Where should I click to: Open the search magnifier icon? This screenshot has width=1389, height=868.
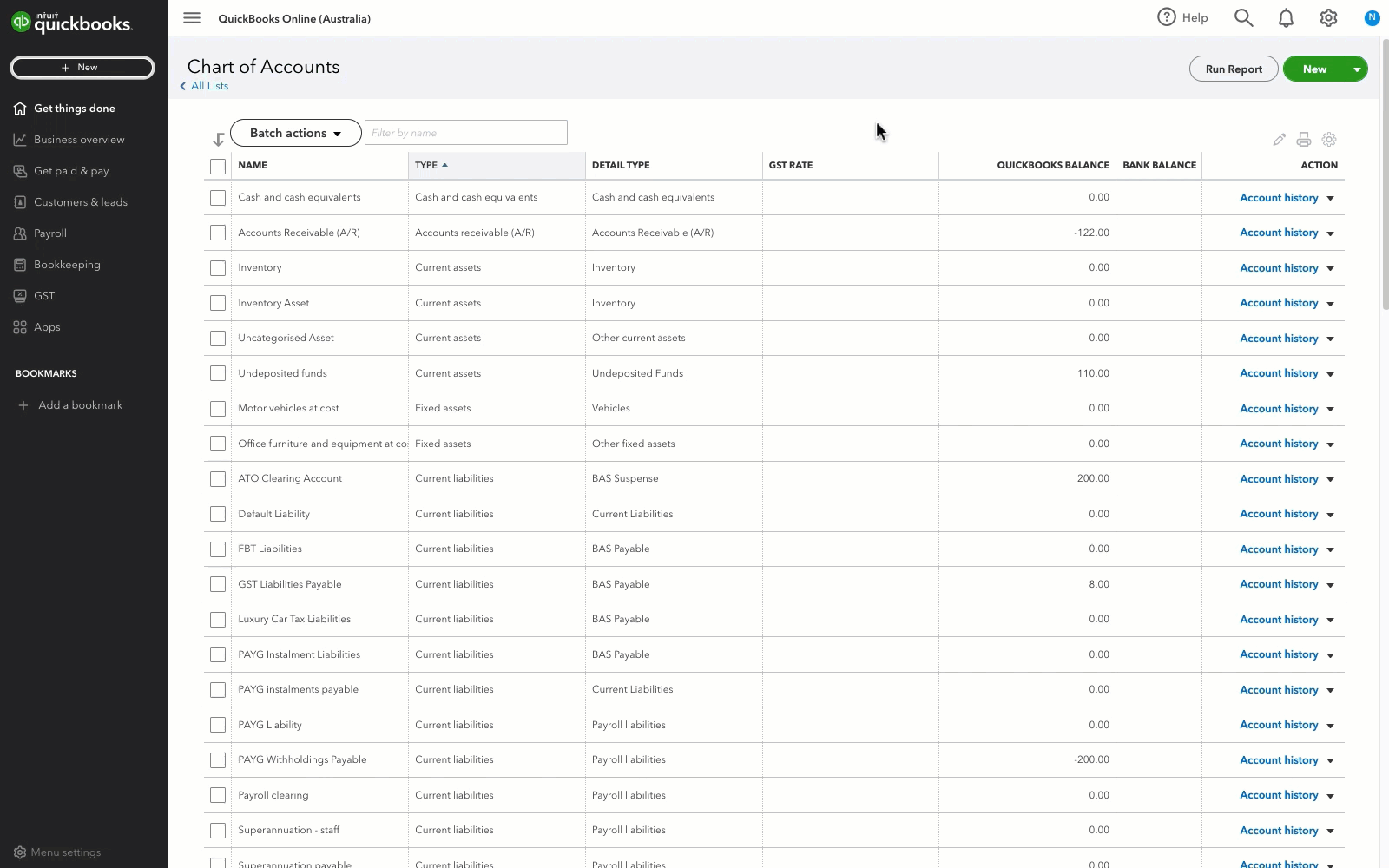(1243, 18)
